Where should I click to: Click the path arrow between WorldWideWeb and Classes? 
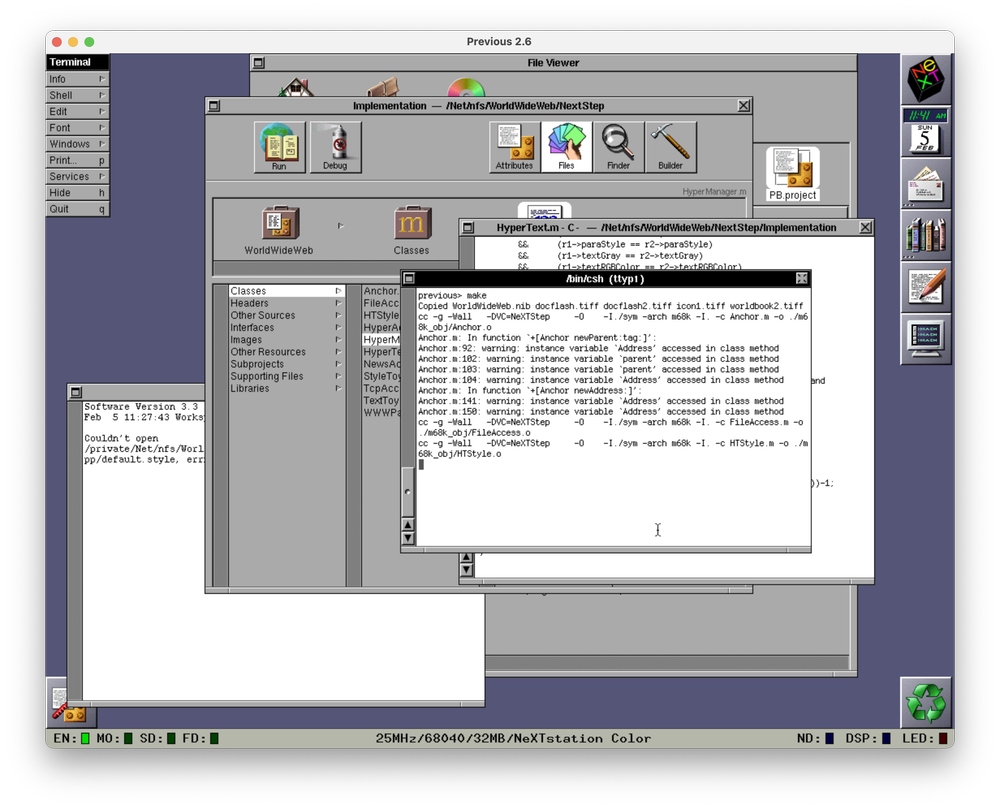pyautogui.click(x=341, y=225)
